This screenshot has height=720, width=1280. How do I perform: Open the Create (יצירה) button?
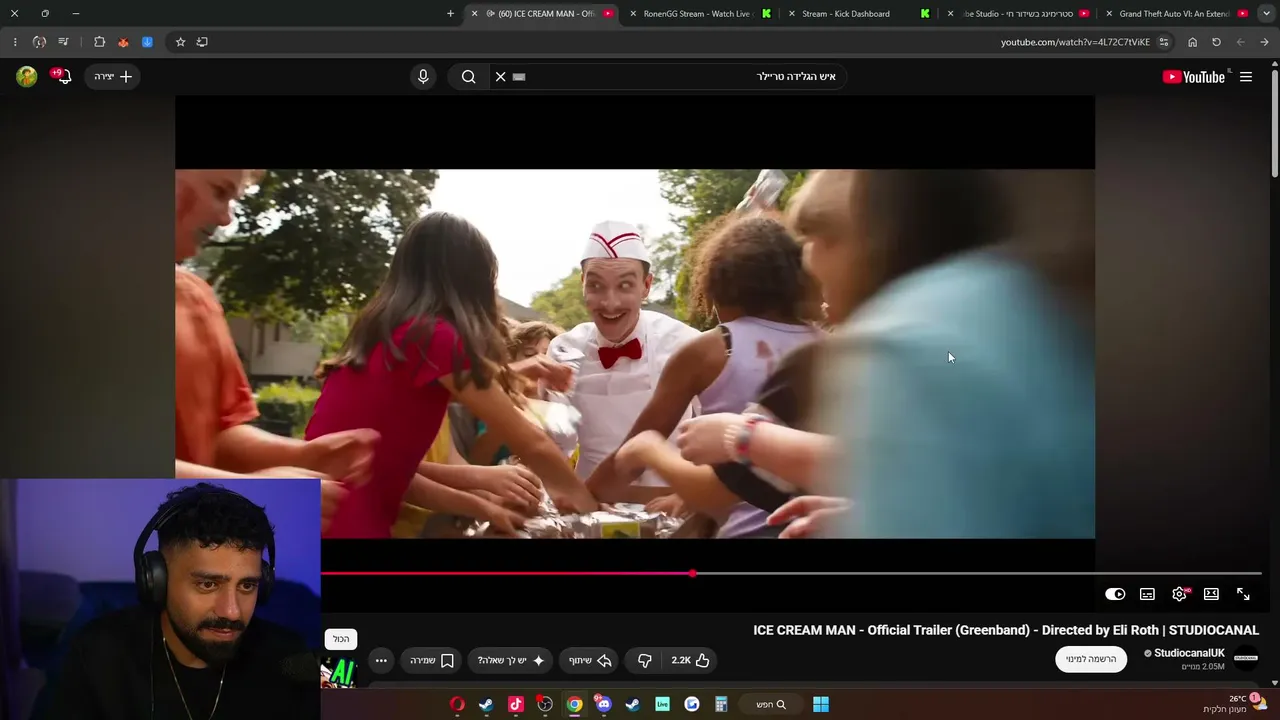click(112, 77)
